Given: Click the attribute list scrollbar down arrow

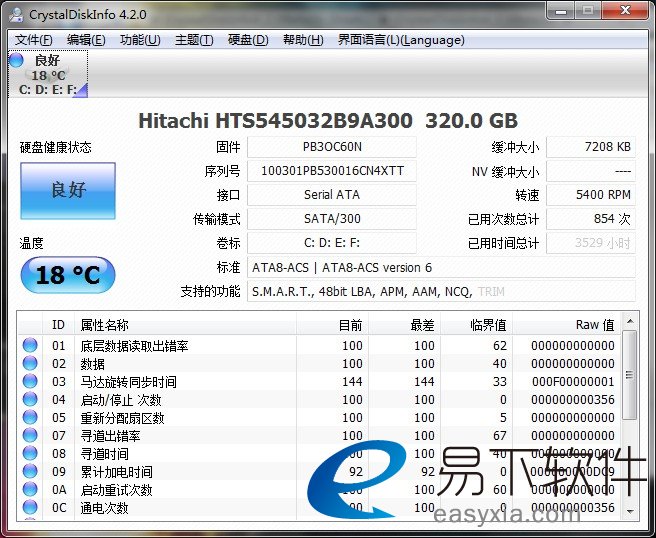Looking at the screenshot, I should point(629,512).
